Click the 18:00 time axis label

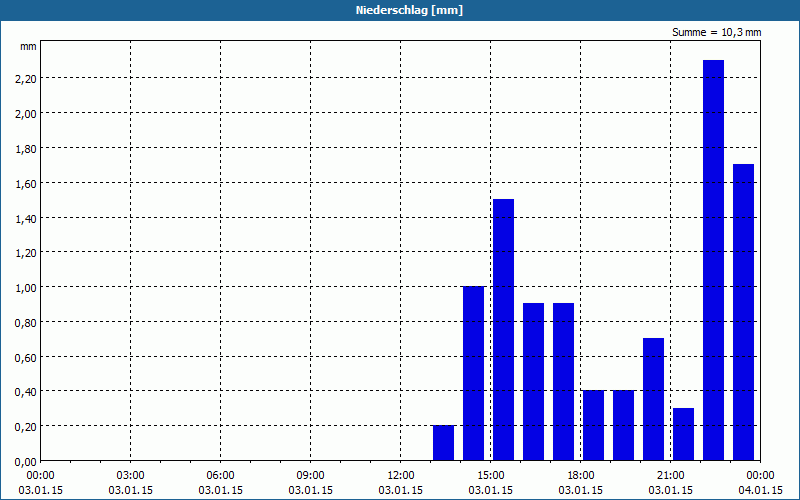click(x=581, y=476)
